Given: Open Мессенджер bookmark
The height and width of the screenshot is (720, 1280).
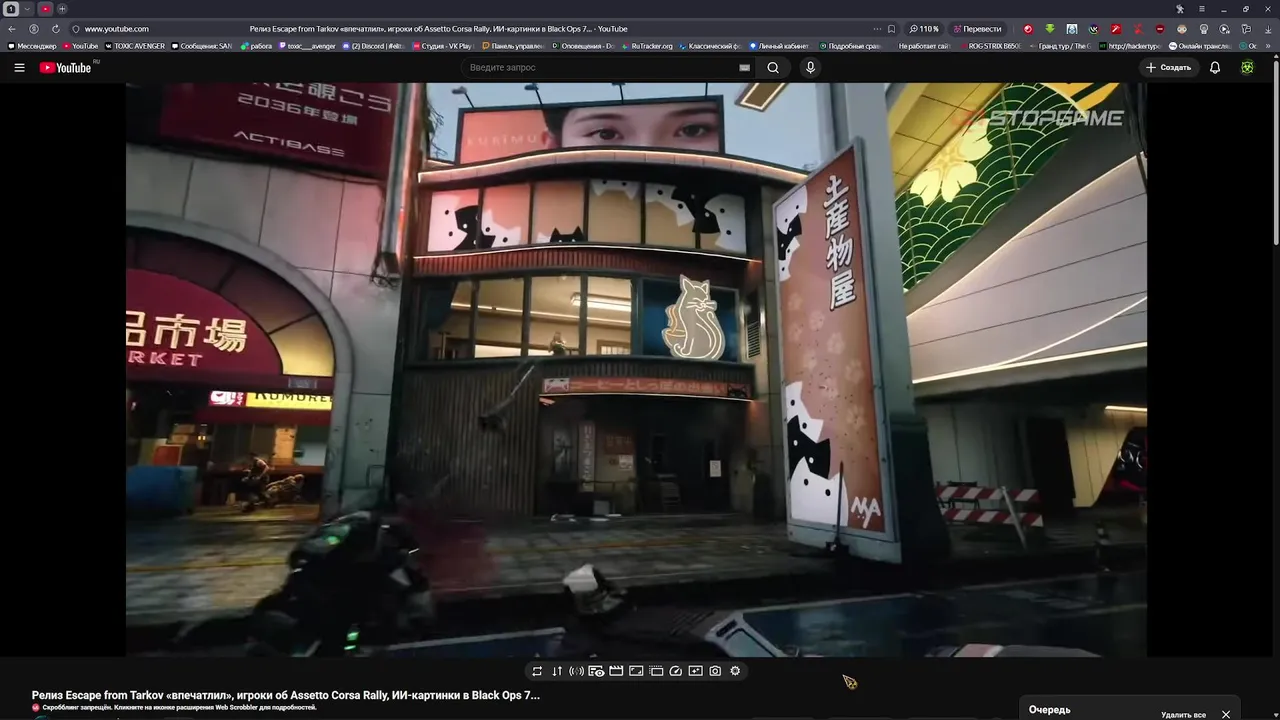Looking at the screenshot, I should (32, 46).
